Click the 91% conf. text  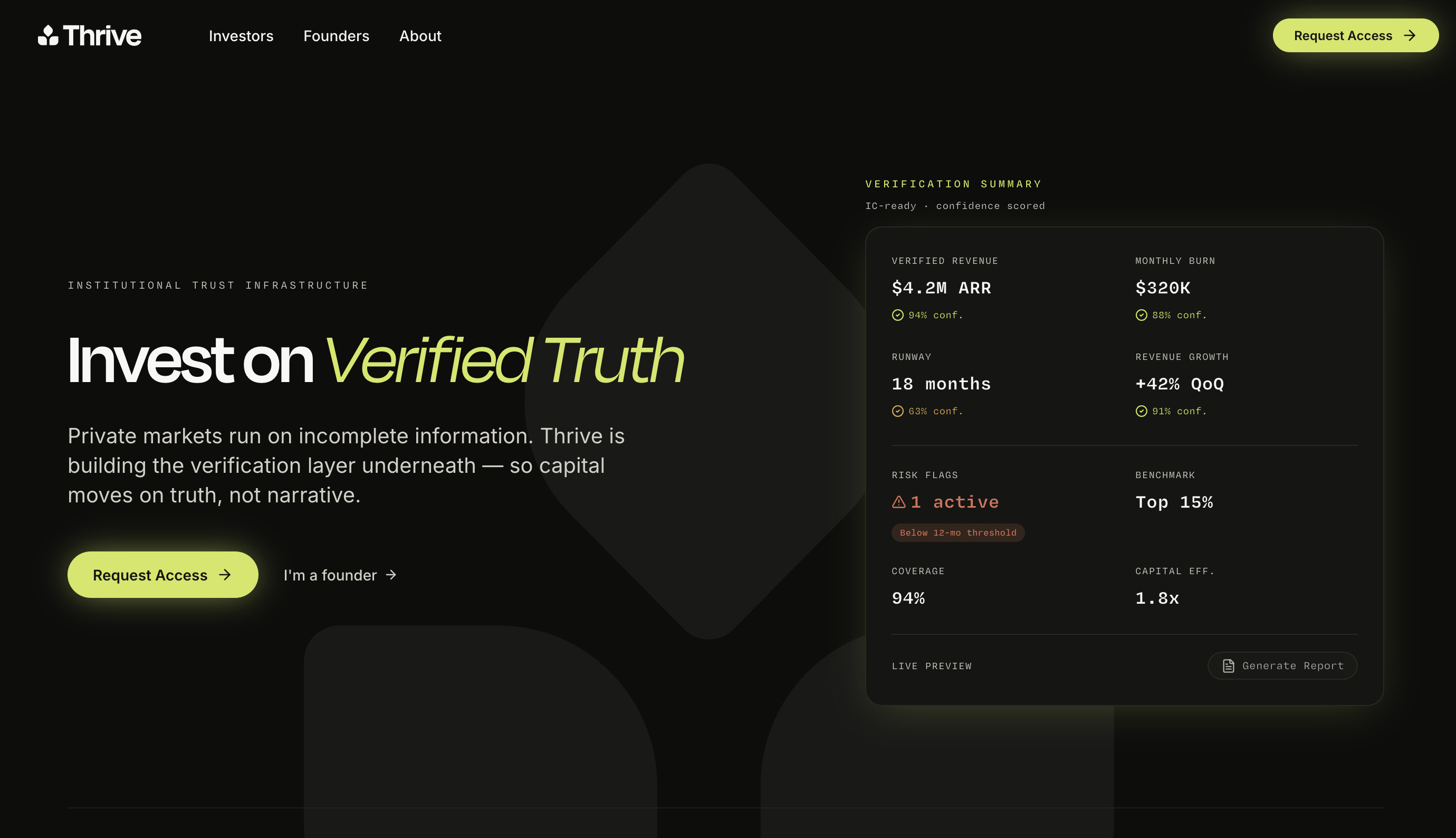click(x=1179, y=411)
